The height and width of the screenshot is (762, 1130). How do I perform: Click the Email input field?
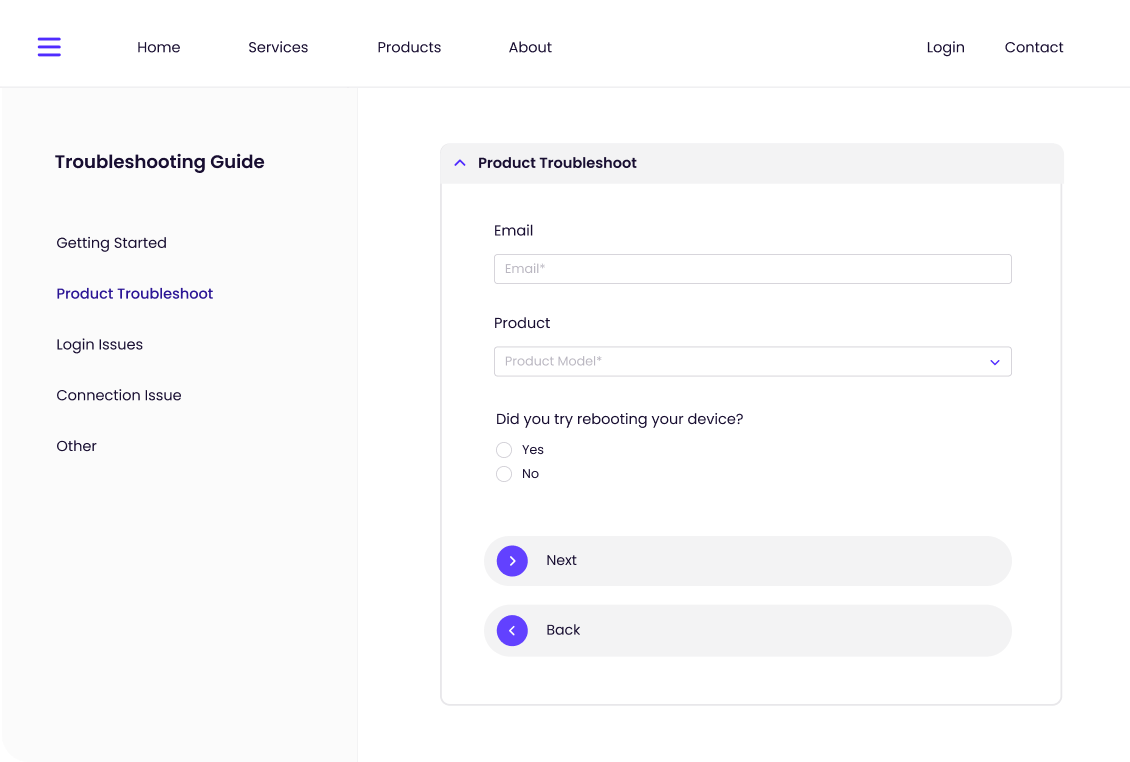(x=752, y=269)
